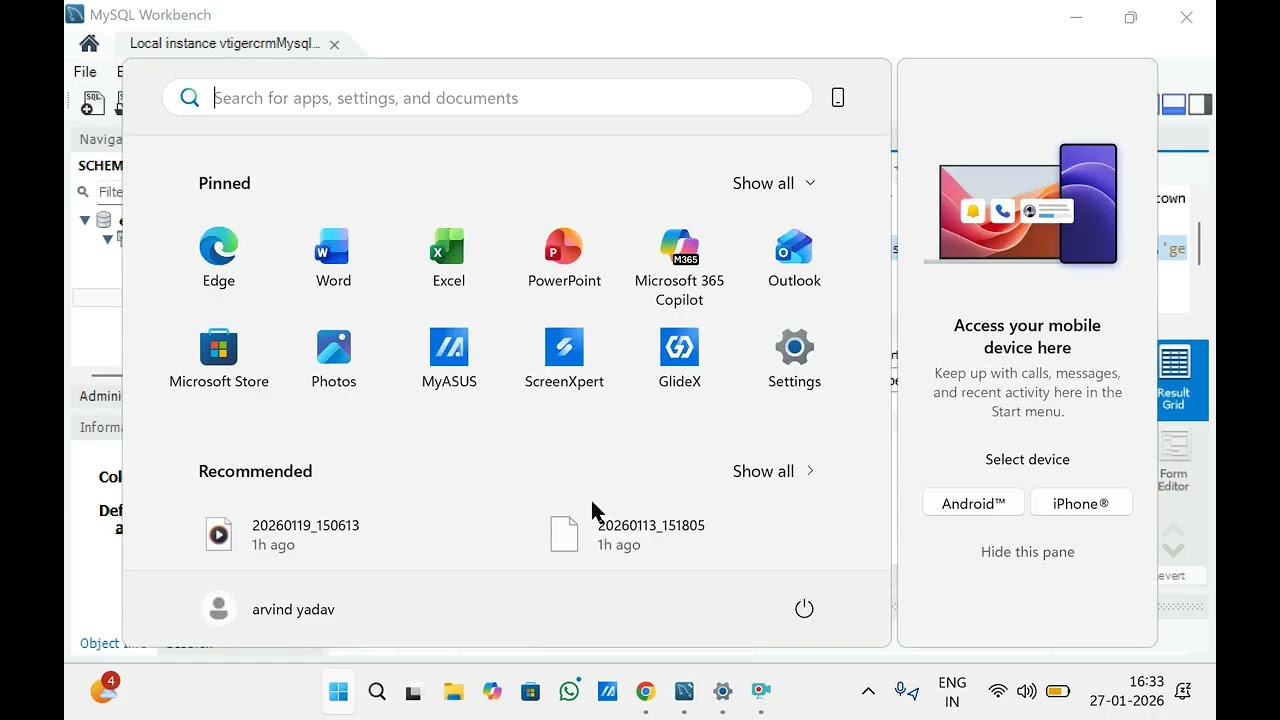
Task: Open File menu in MySQL Workbench
Action: [85, 72]
